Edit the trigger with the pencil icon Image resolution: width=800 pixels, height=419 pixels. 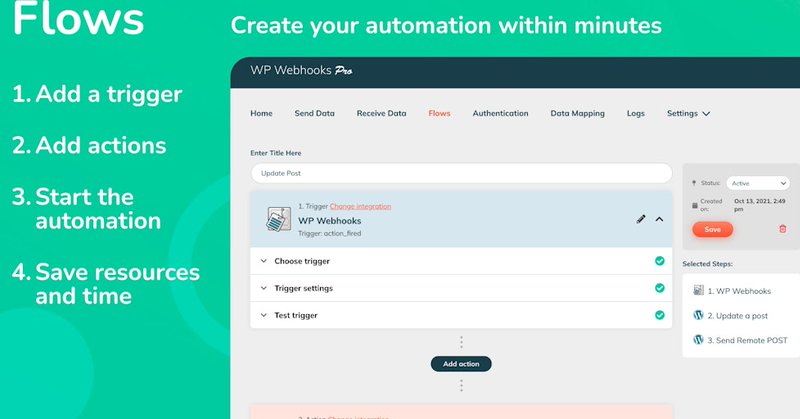point(641,219)
